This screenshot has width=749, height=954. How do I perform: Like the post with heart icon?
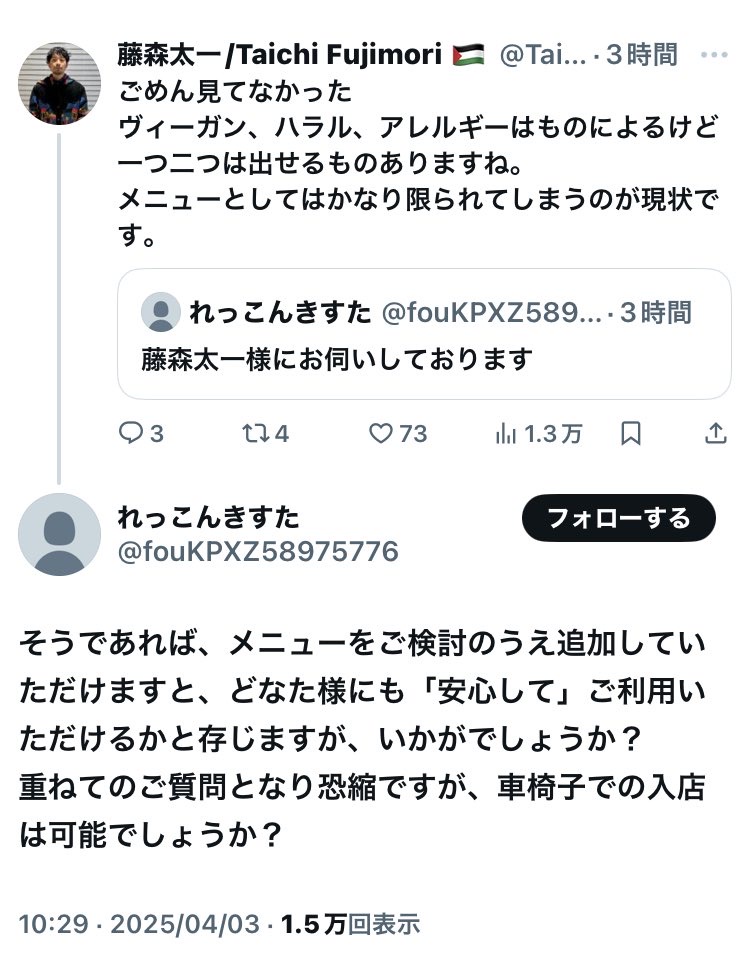380,433
